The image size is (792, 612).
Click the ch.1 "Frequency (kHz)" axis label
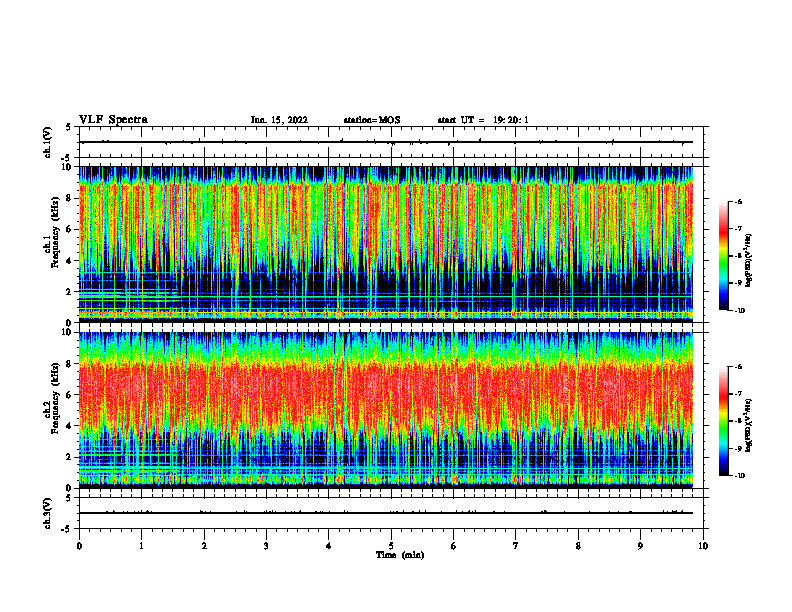[x=54, y=232]
